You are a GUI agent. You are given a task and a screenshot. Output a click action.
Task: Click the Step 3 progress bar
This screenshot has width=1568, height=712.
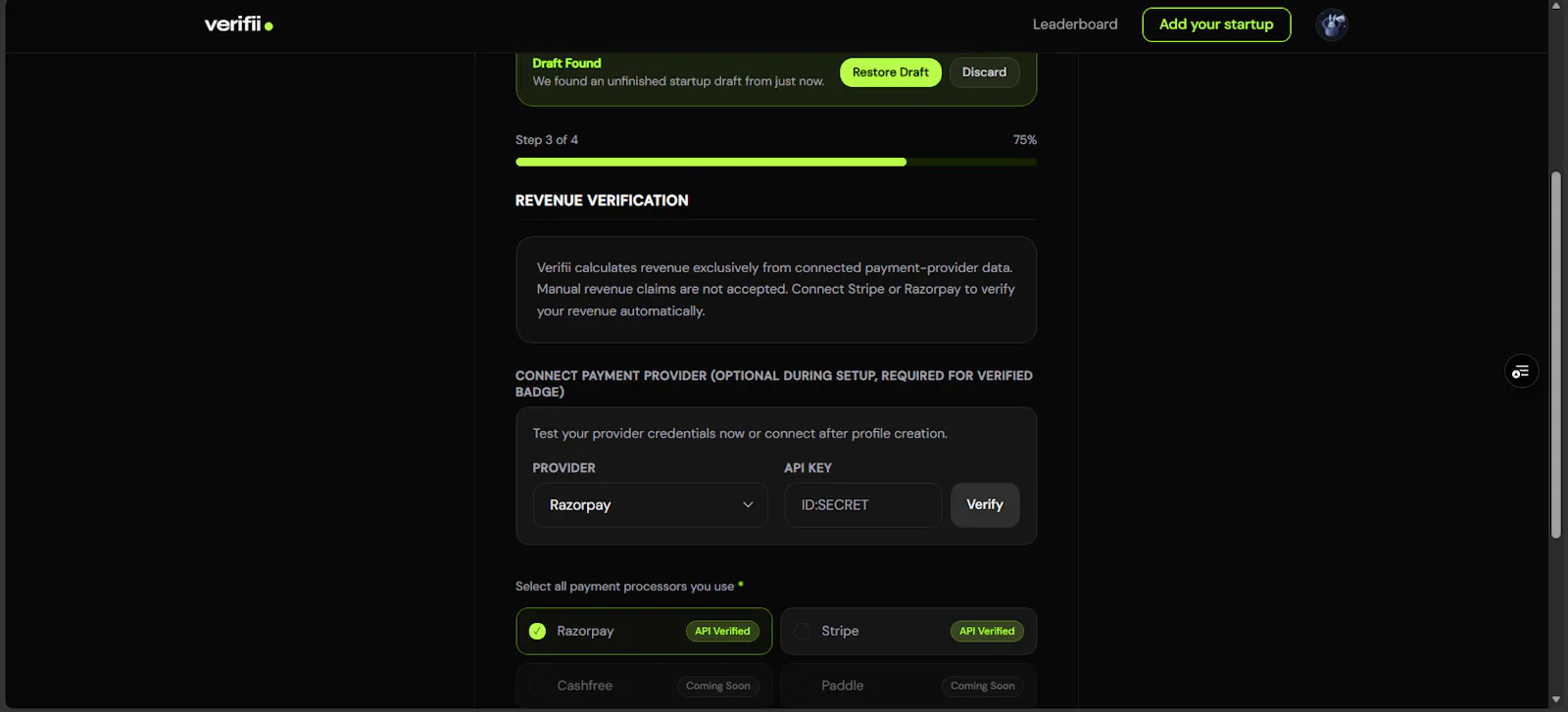tap(776, 162)
